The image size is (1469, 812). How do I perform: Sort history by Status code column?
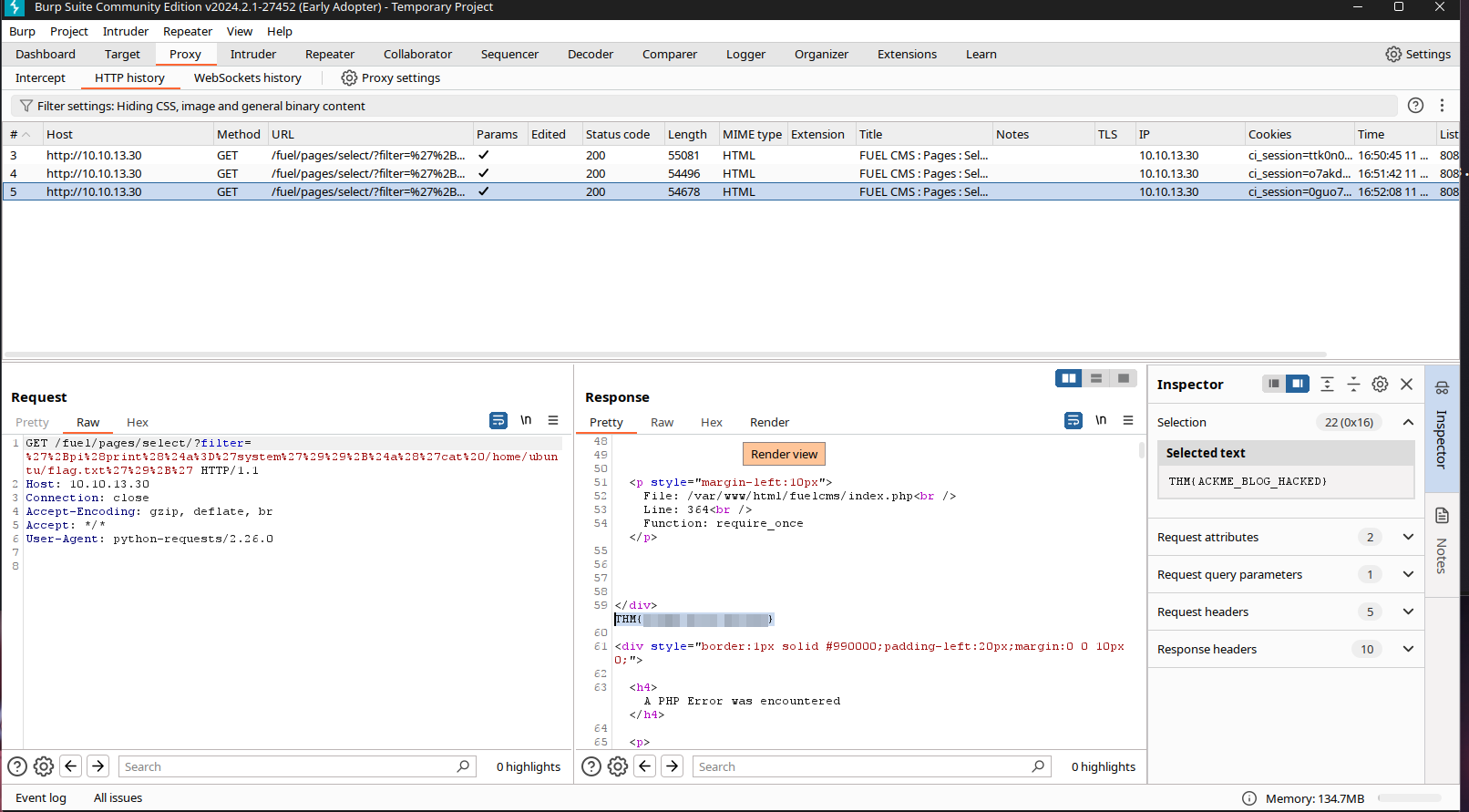click(x=621, y=134)
